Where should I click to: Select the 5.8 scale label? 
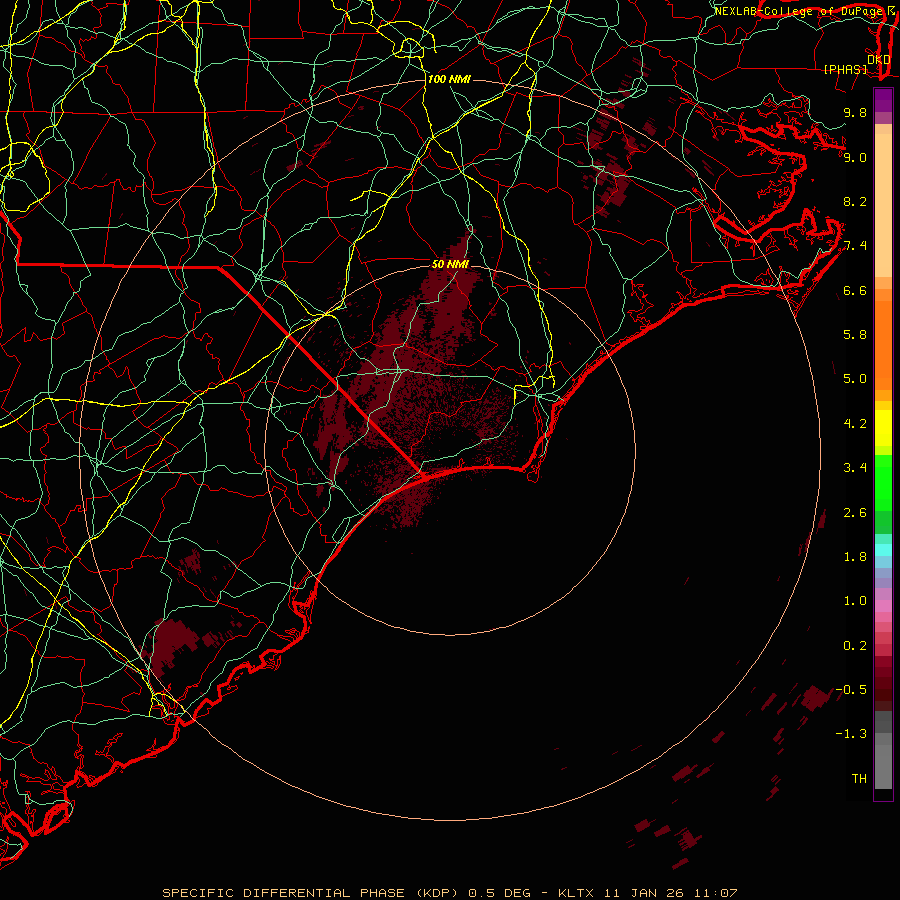tap(855, 334)
